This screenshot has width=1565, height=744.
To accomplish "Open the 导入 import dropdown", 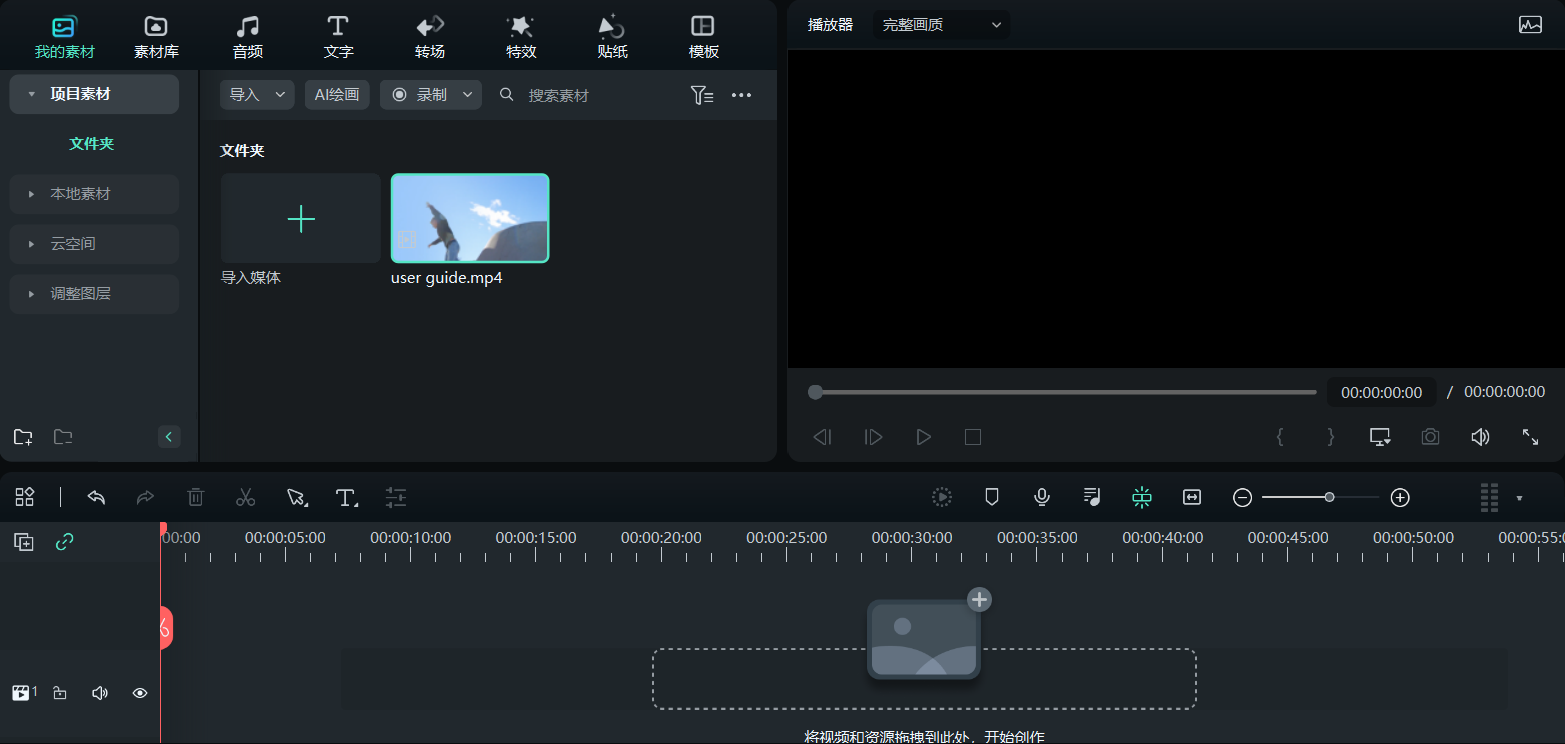I will pyautogui.click(x=257, y=95).
